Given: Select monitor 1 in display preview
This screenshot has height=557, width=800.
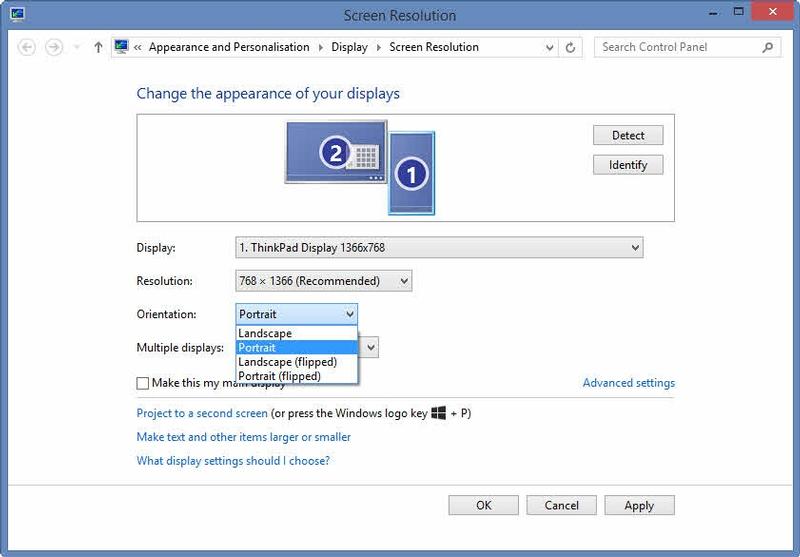Looking at the screenshot, I should pos(411,173).
